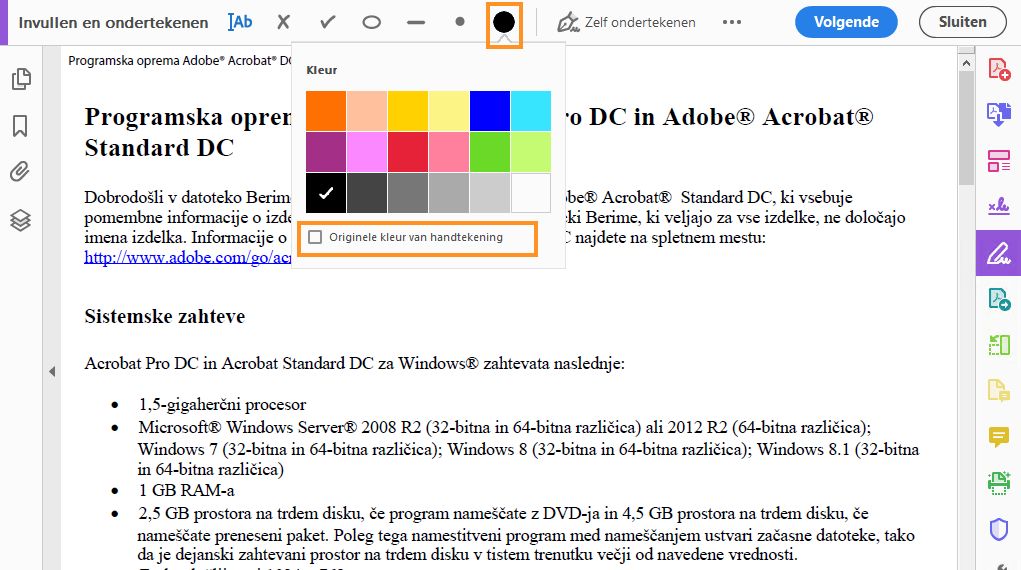Screen dimensions: 1021x570
Task: Click the Sistemske zahteve heading
Action: tap(165, 317)
